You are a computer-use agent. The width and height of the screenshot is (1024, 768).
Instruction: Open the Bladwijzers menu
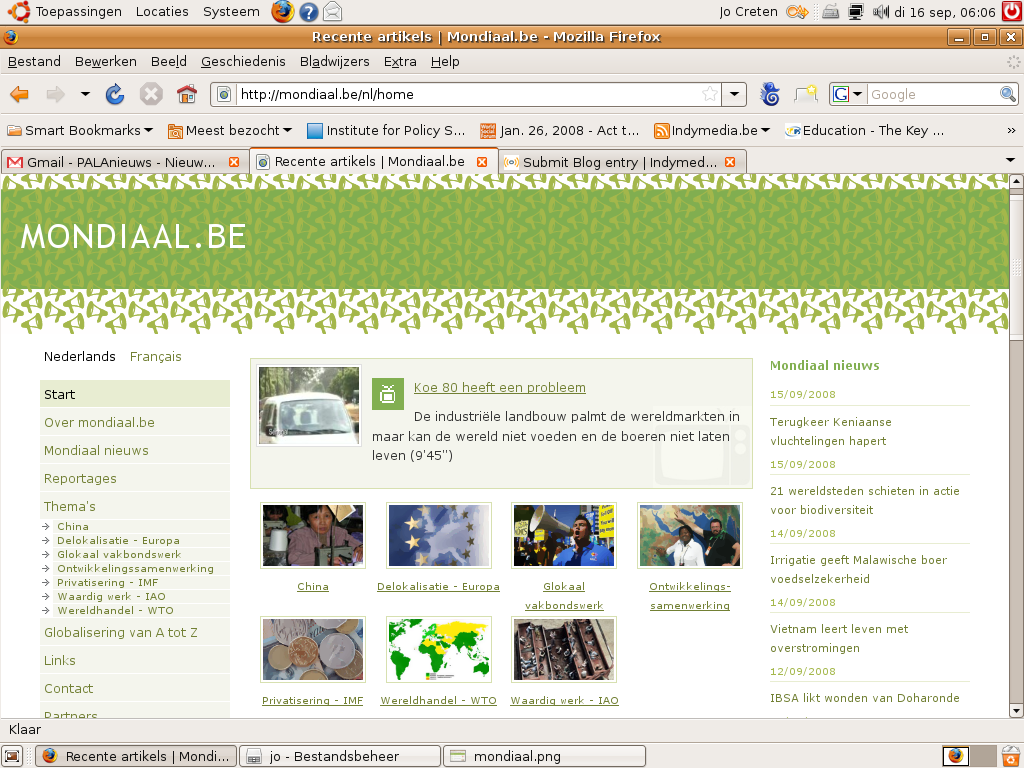coord(334,61)
